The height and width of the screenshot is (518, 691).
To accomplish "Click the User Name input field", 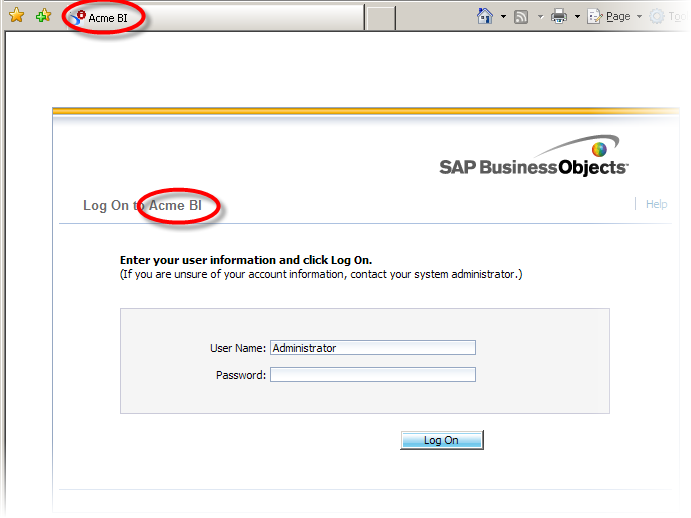I will pos(373,347).
